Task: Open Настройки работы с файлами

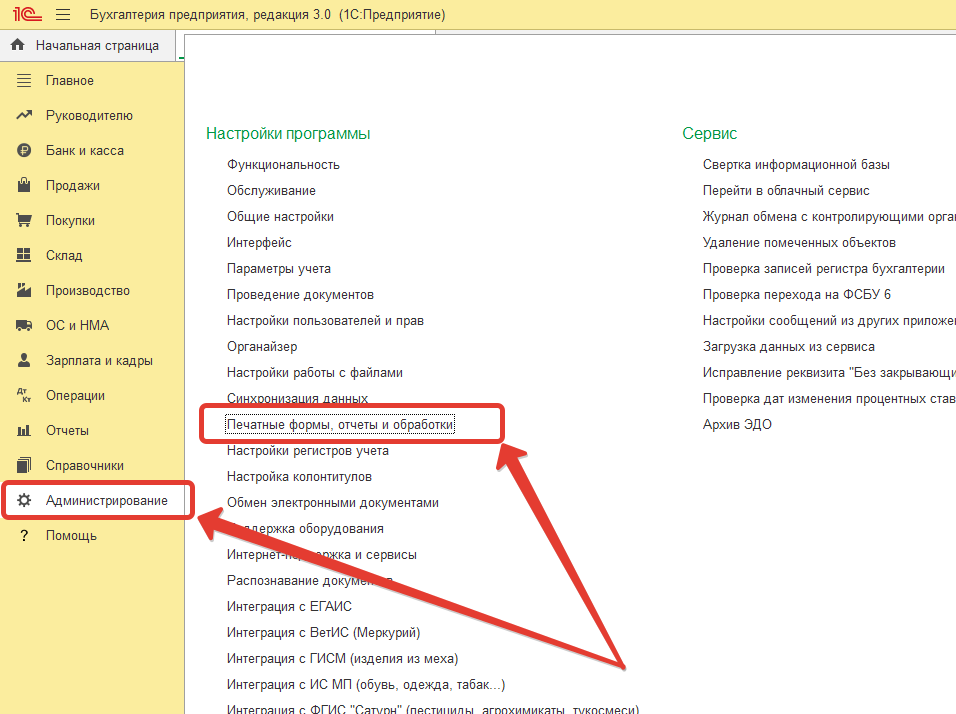Action: coord(315,373)
